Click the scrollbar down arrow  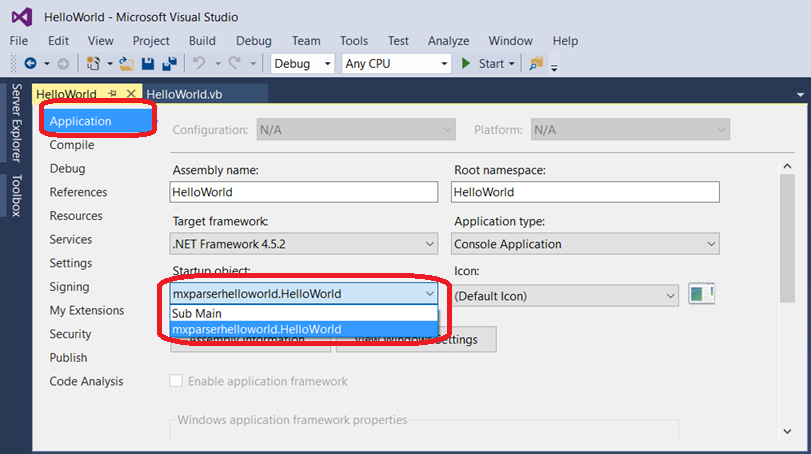pos(787,431)
